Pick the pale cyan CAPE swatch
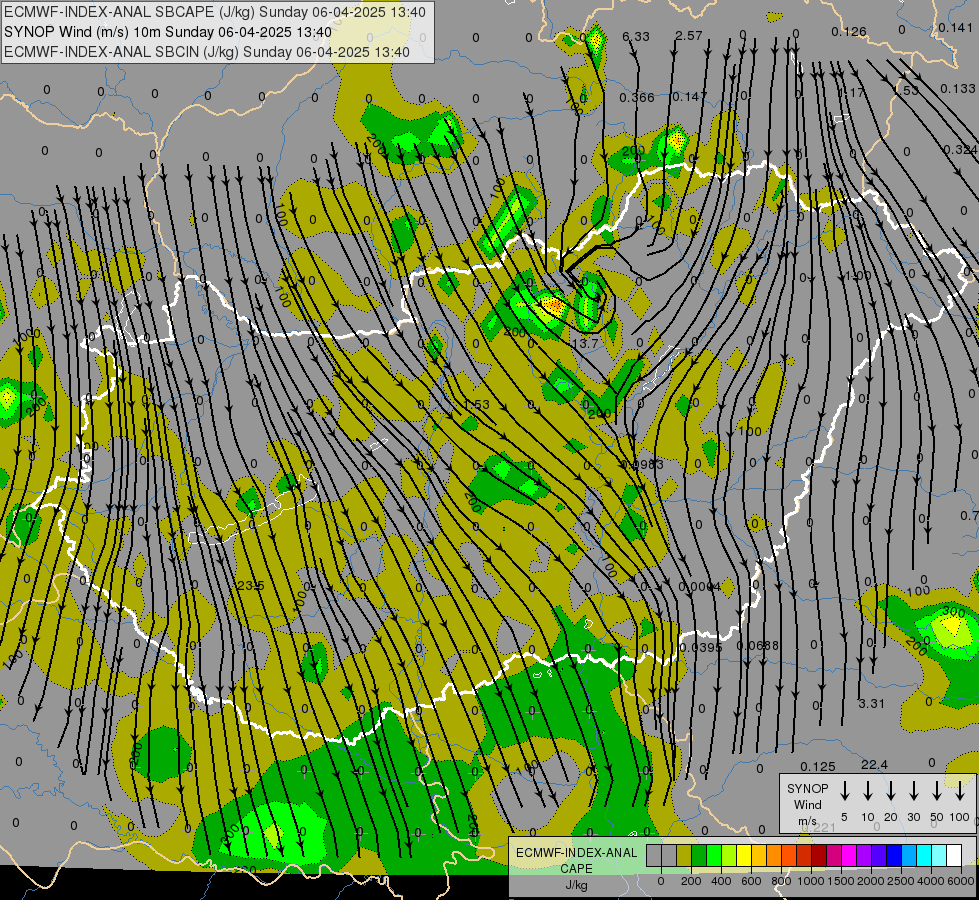The image size is (979, 900). (939, 855)
